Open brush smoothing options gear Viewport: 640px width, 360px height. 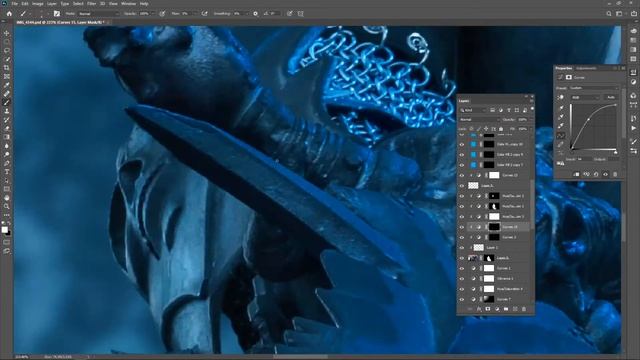256,13
